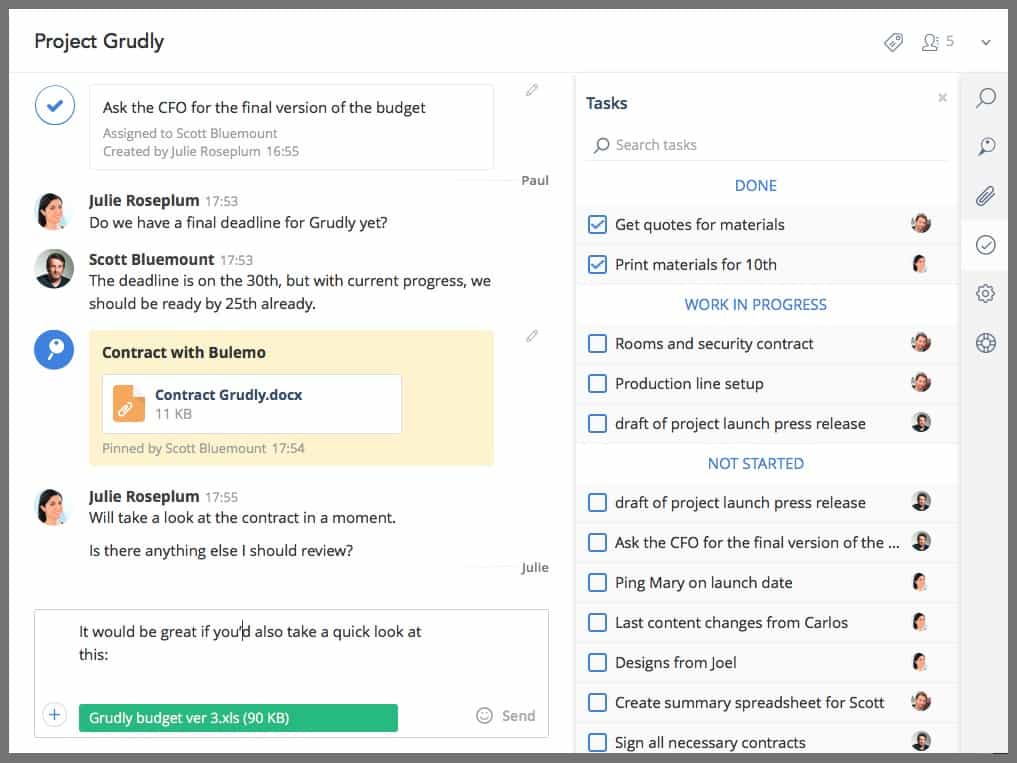This screenshot has height=763, width=1017.
Task: Open the attachments paperclip icon
Action: (986, 196)
